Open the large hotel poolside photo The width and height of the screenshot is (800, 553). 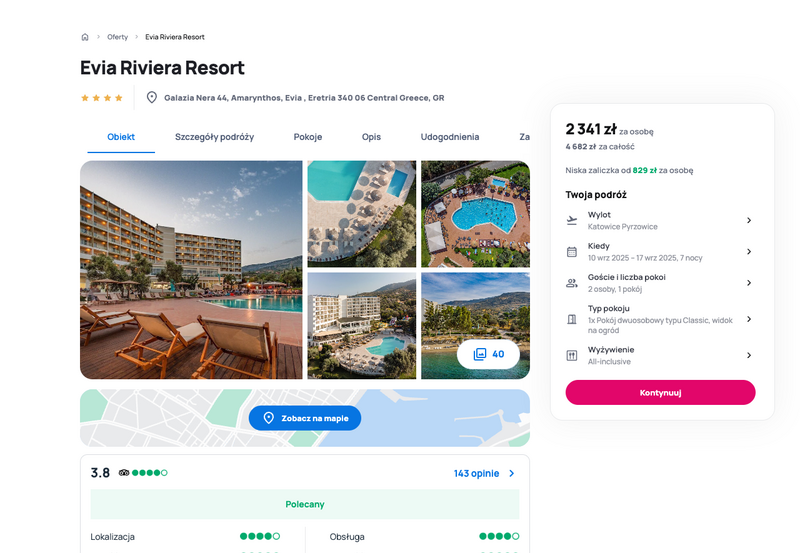pyautogui.click(x=191, y=270)
